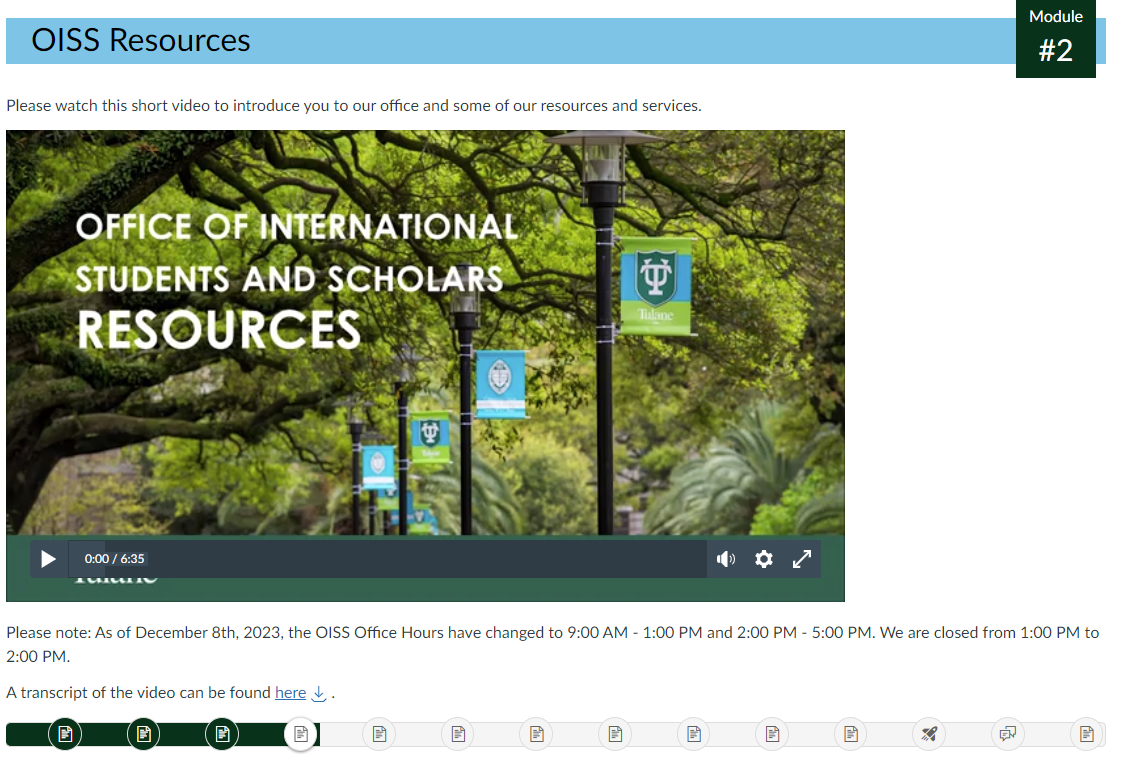This screenshot has height=778, width=1133.
Task: Select the last document icon in the progress bar
Action: pyautogui.click(x=1086, y=733)
